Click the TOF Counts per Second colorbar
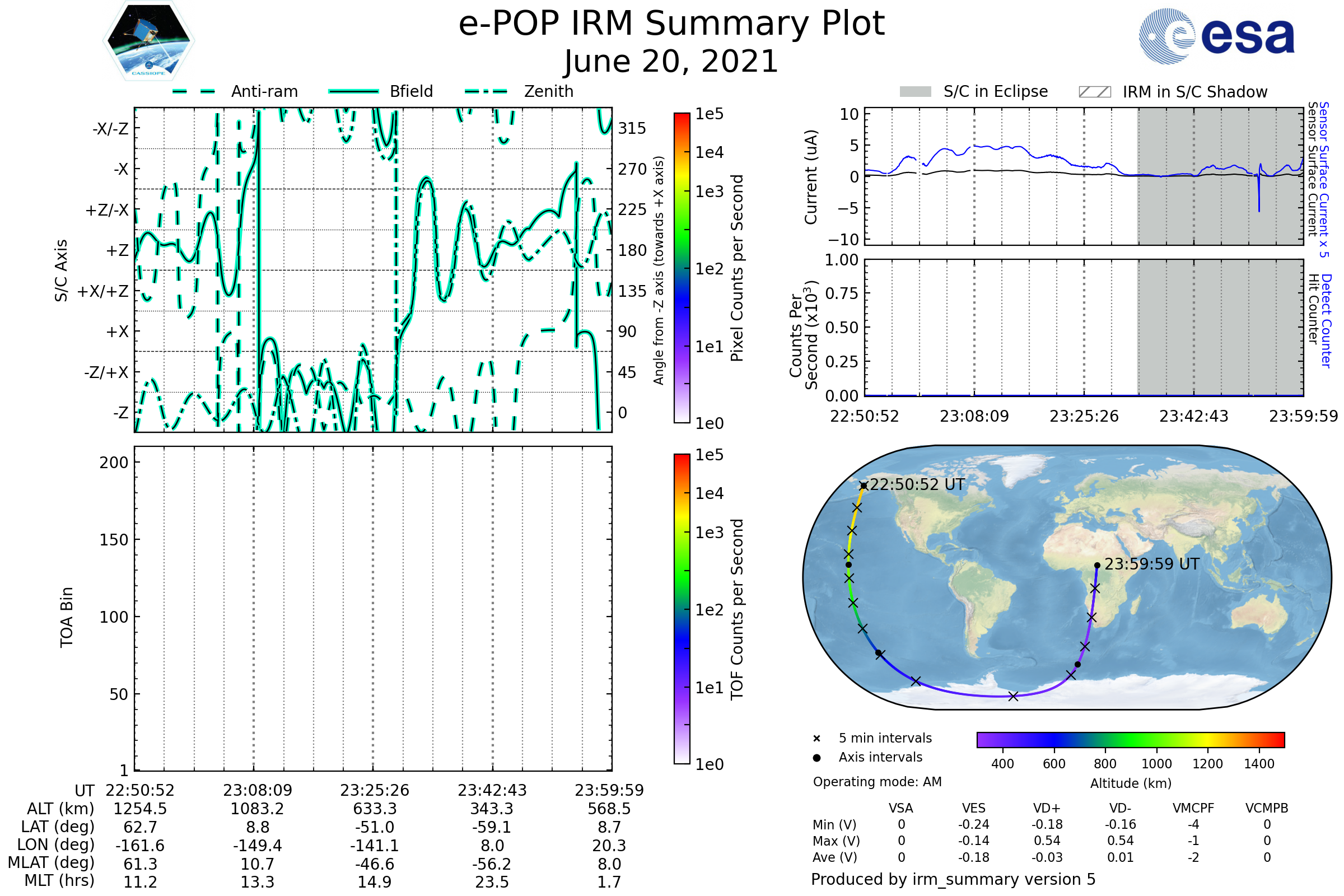 [x=682, y=609]
